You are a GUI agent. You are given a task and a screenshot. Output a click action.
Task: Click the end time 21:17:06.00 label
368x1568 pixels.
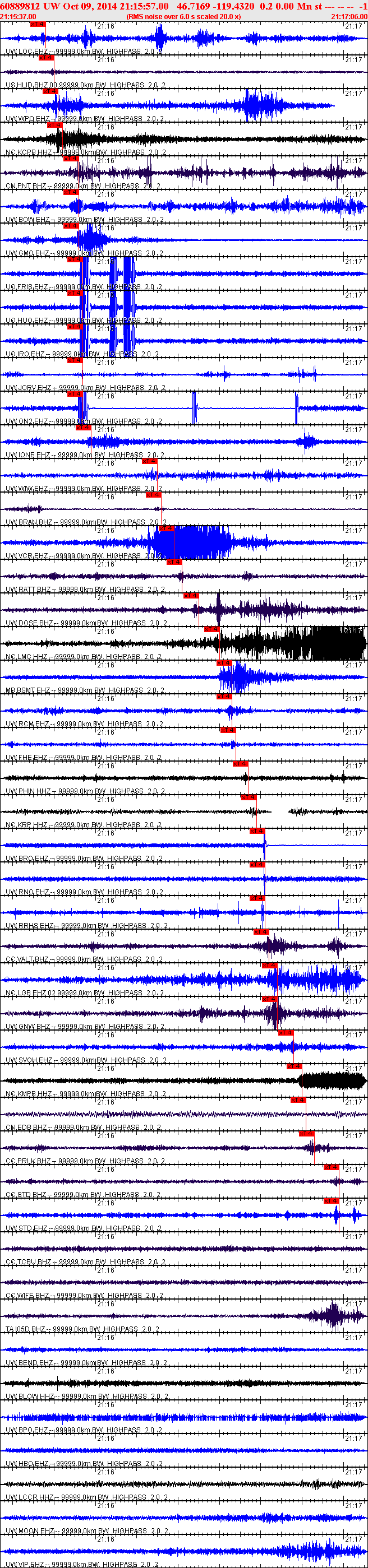pos(349,16)
